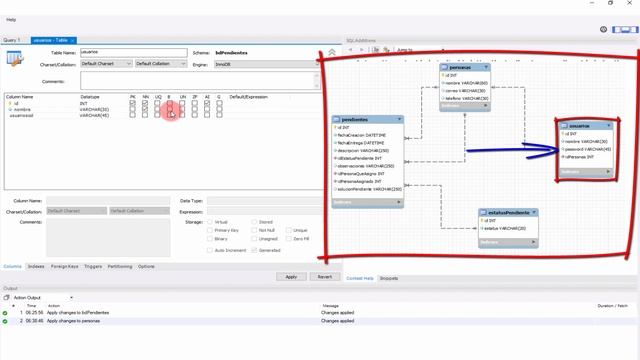Toggle PK checkbox for the nombre column

[x=132, y=109]
